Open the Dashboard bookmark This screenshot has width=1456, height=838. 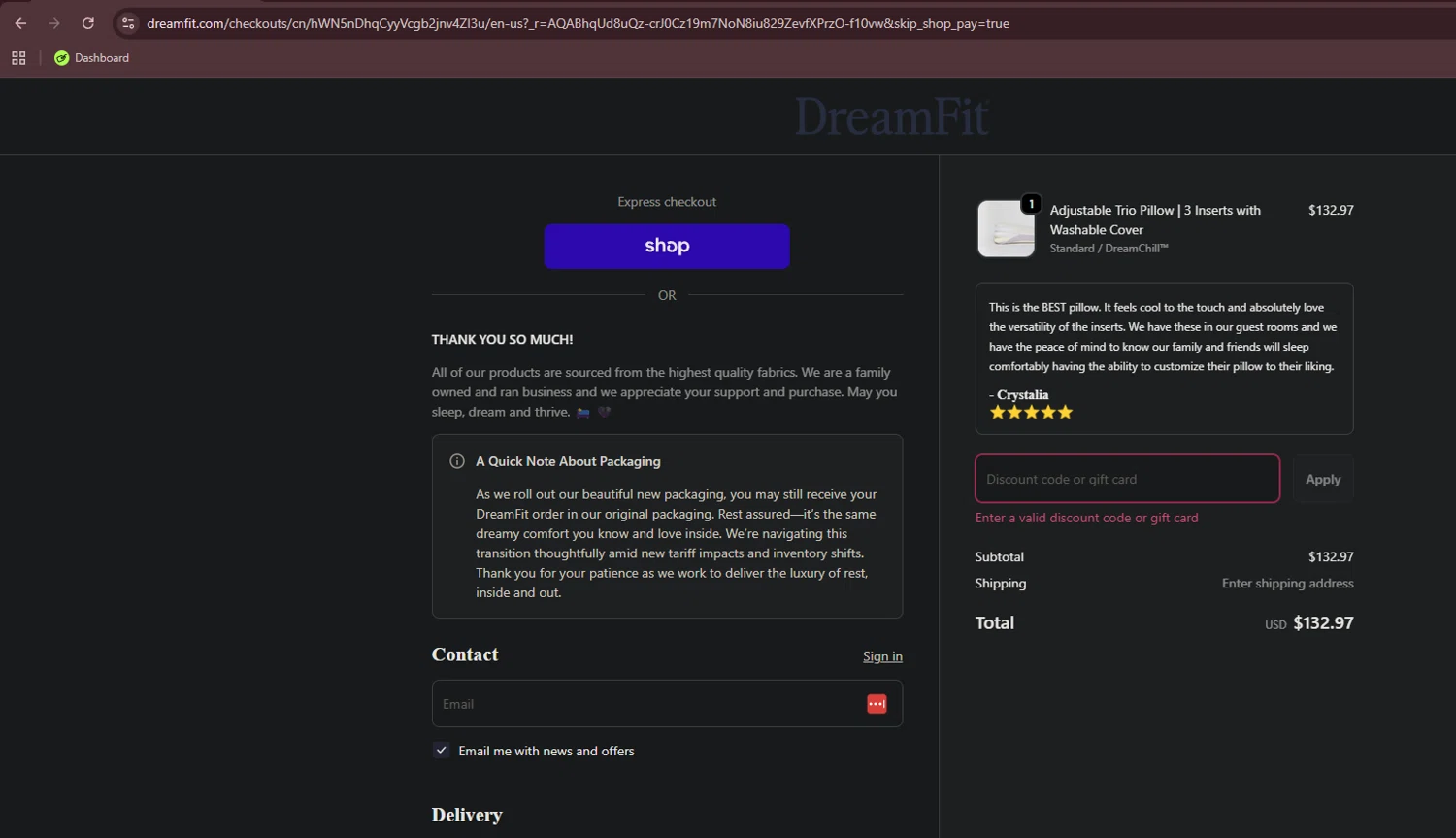pyautogui.click(x=91, y=58)
